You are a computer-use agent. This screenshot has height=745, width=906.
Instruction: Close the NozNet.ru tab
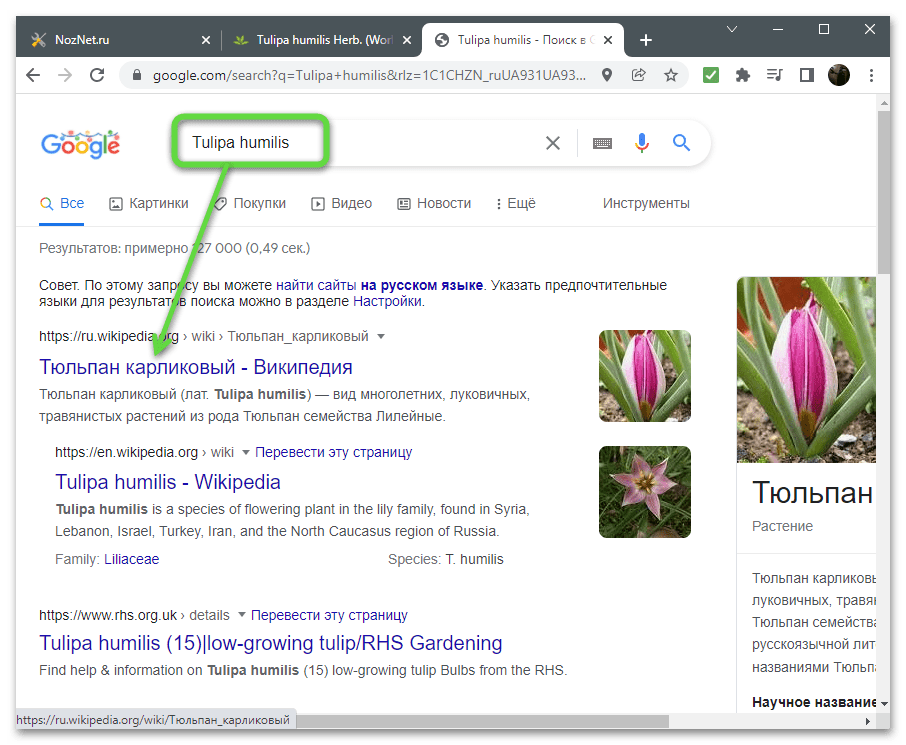pyautogui.click(x=206, y=40)
